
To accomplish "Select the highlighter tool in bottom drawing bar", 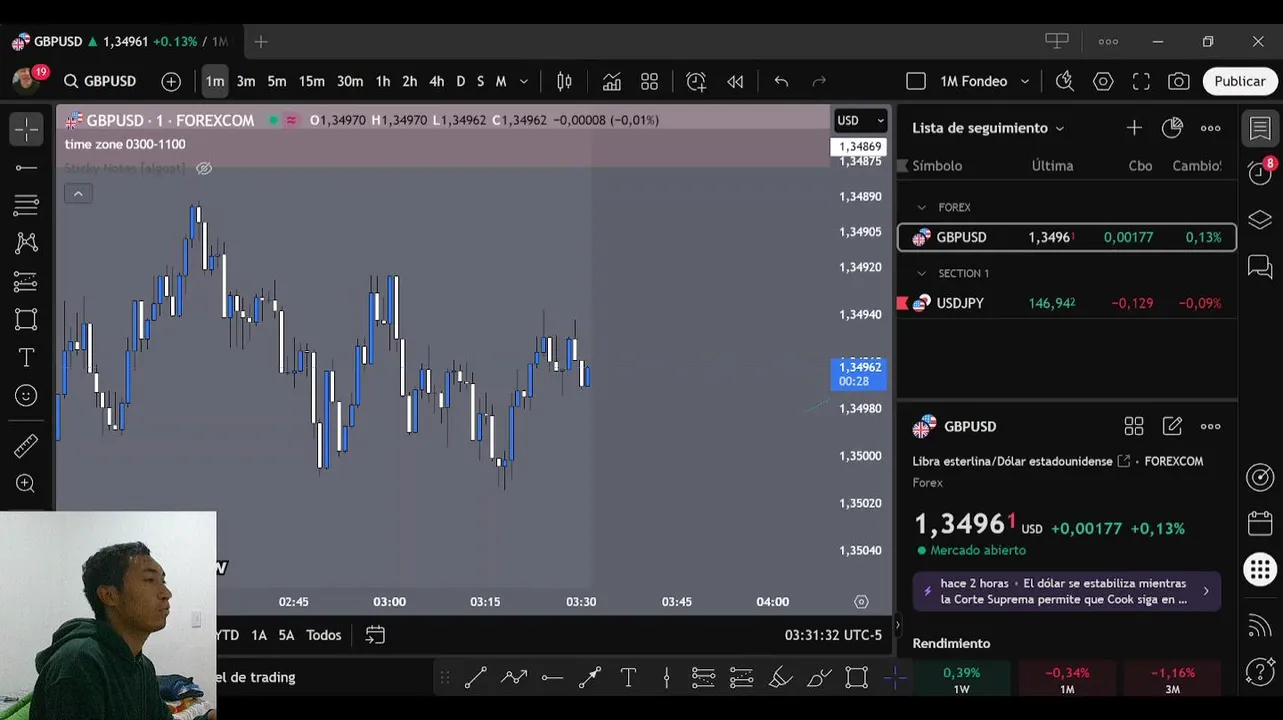I will point(780,677).
